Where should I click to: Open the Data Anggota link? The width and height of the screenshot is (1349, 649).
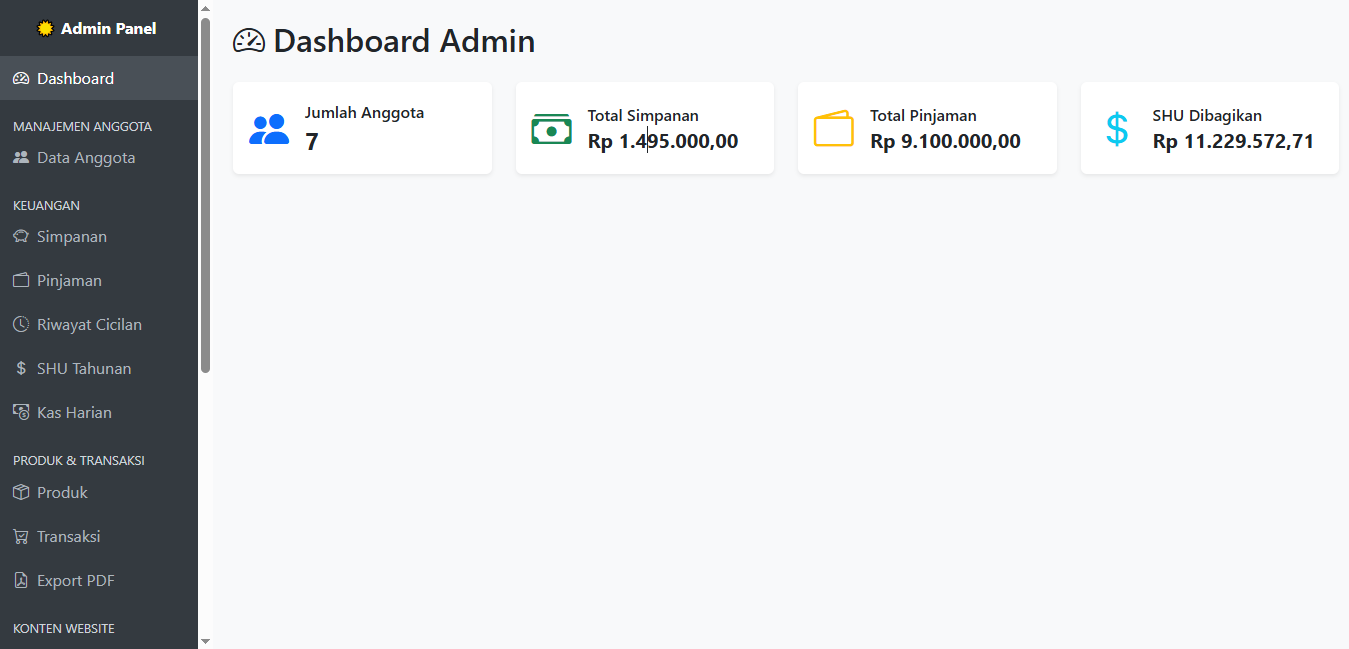[x=85, y=158]
